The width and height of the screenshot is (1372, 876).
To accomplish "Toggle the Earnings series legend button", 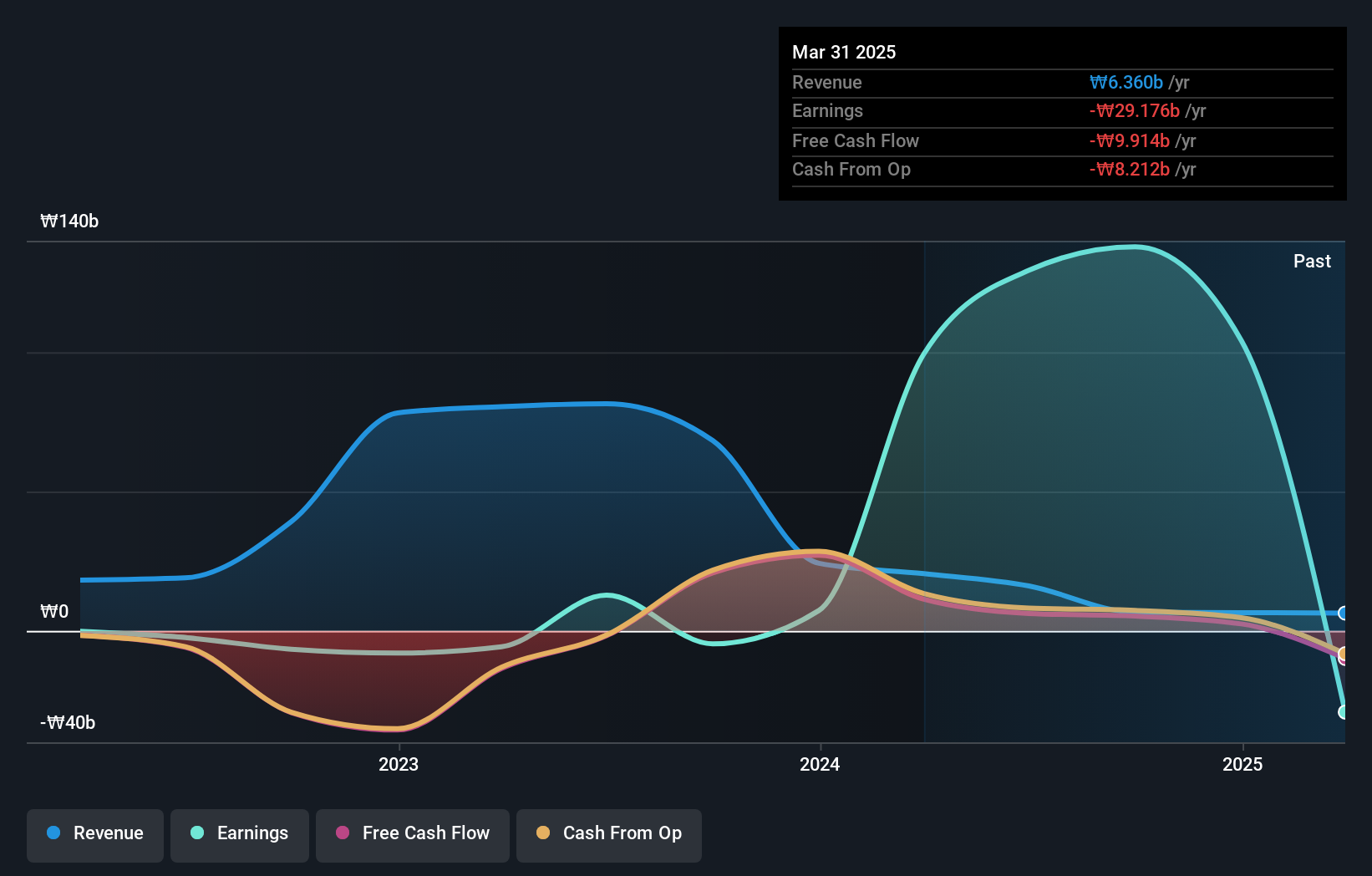I will (x=240, y=835).
